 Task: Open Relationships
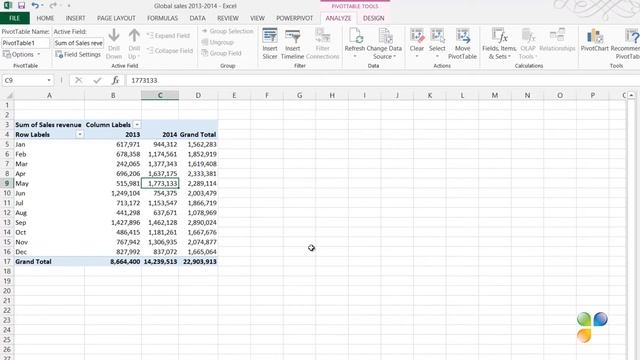click(557, 40)
